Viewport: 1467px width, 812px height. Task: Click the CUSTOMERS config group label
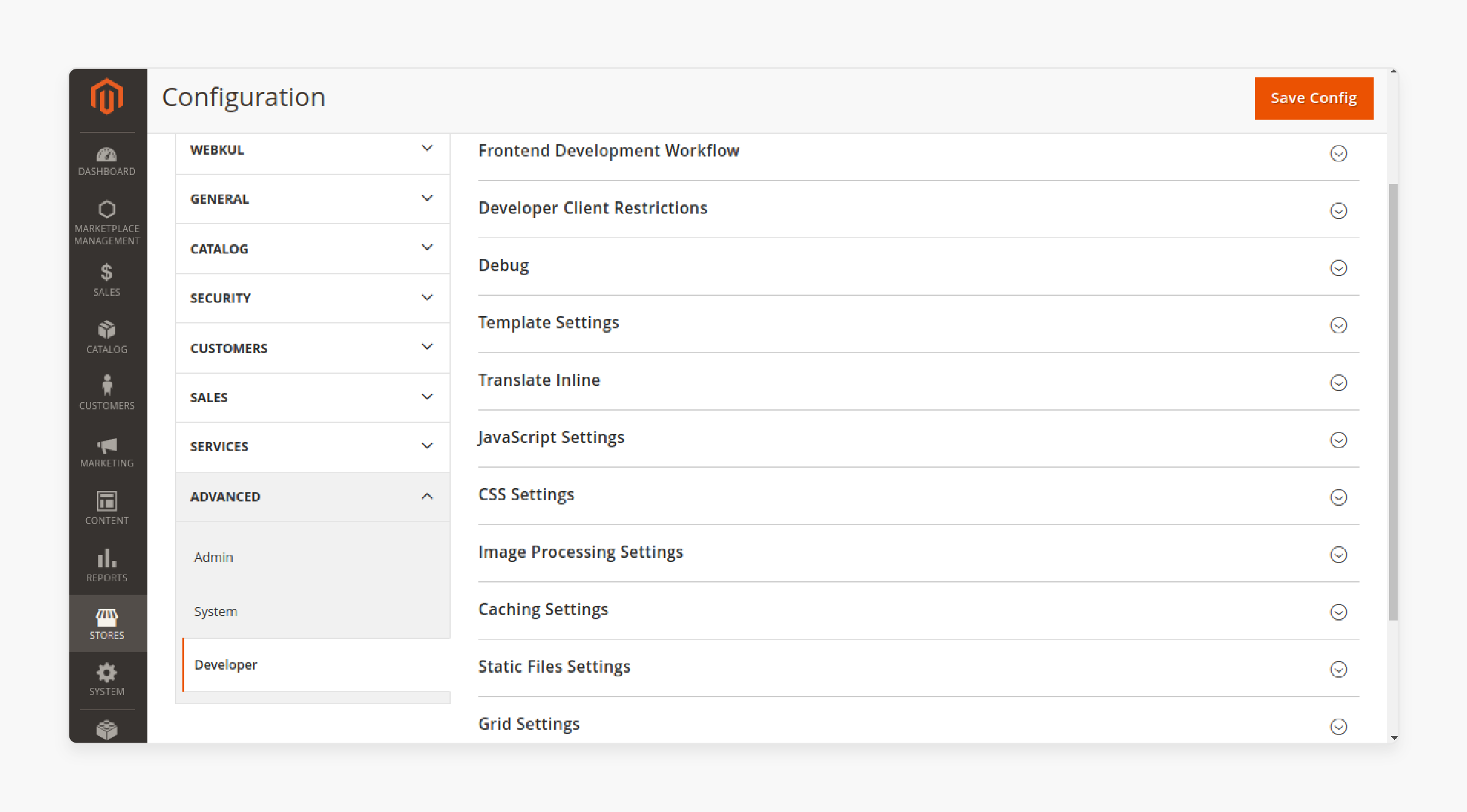228,348
